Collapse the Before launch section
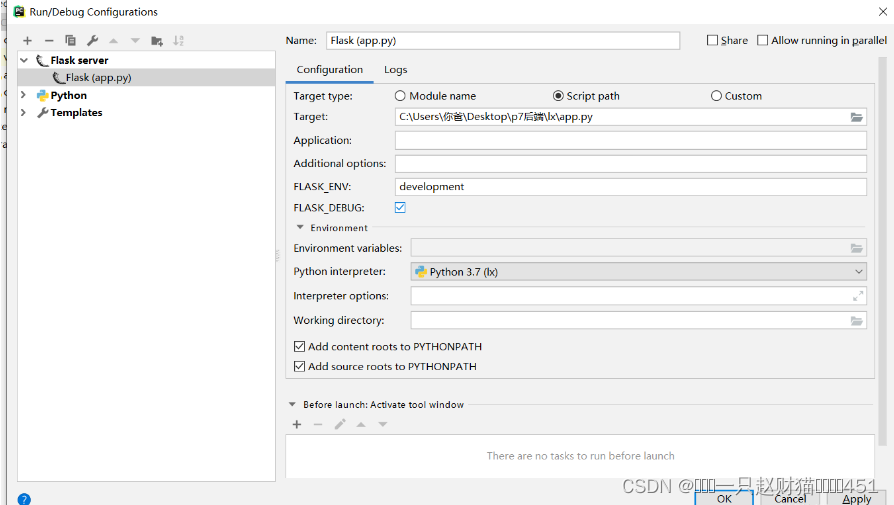 coord(292,404)
